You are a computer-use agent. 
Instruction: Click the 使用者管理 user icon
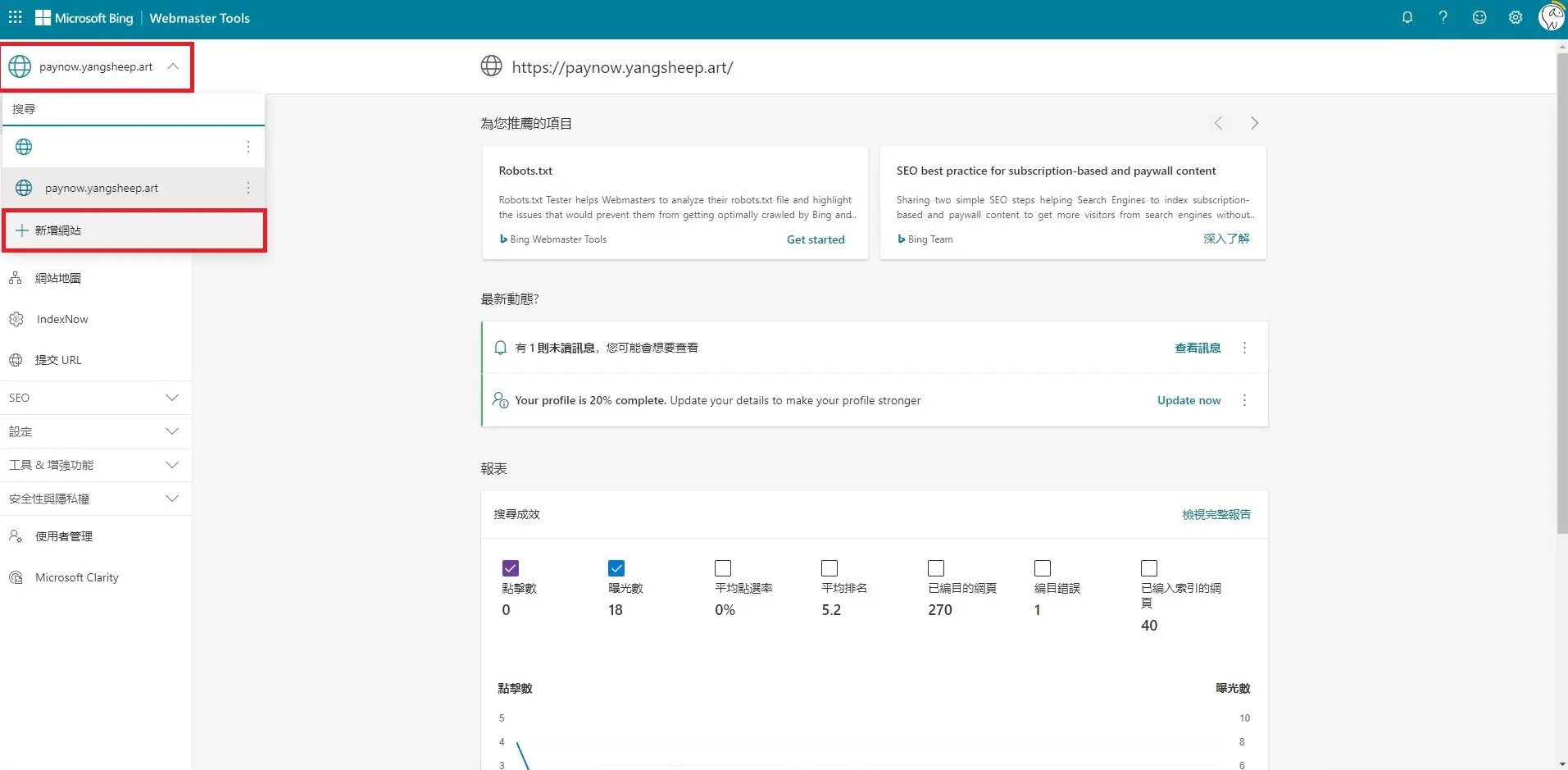[x=16, y=536]
